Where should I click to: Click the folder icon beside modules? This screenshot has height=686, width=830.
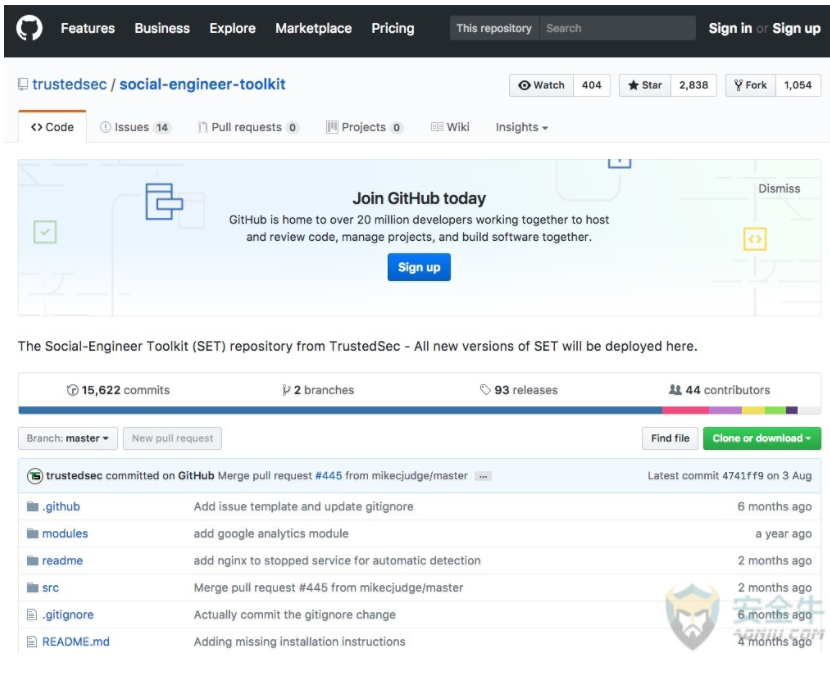[x=32, y=534]
